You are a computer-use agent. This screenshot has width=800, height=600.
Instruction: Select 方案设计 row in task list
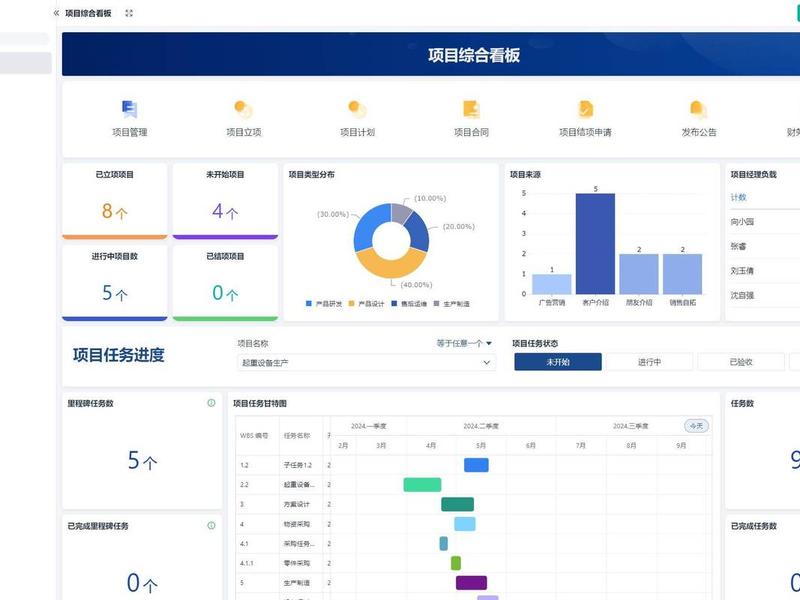[x=283, y=504]
